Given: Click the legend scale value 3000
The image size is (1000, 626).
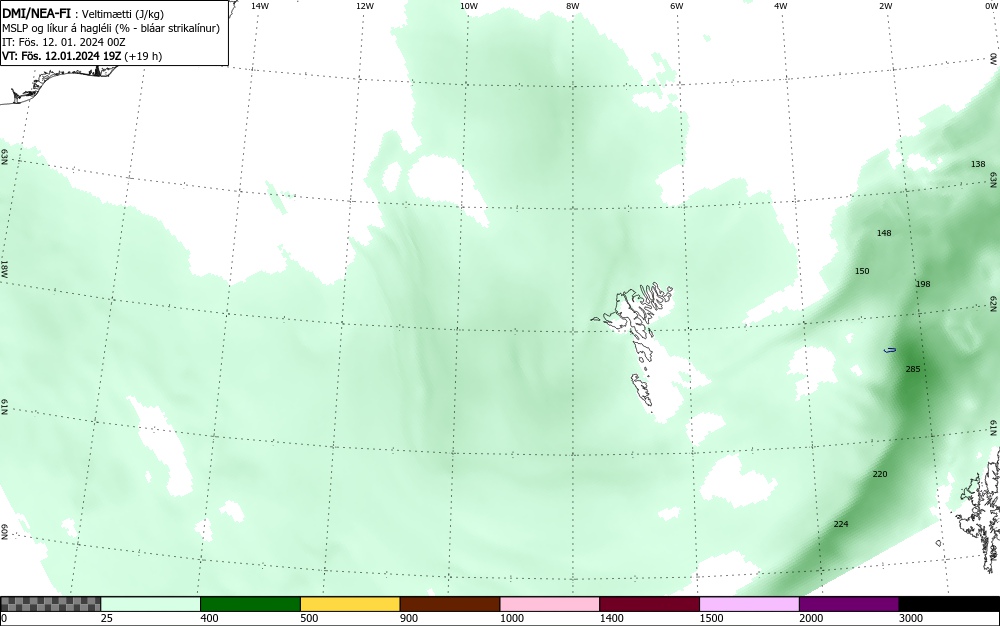Looking at the screenshot, I should pyautogui.click(x=911, y=618).
